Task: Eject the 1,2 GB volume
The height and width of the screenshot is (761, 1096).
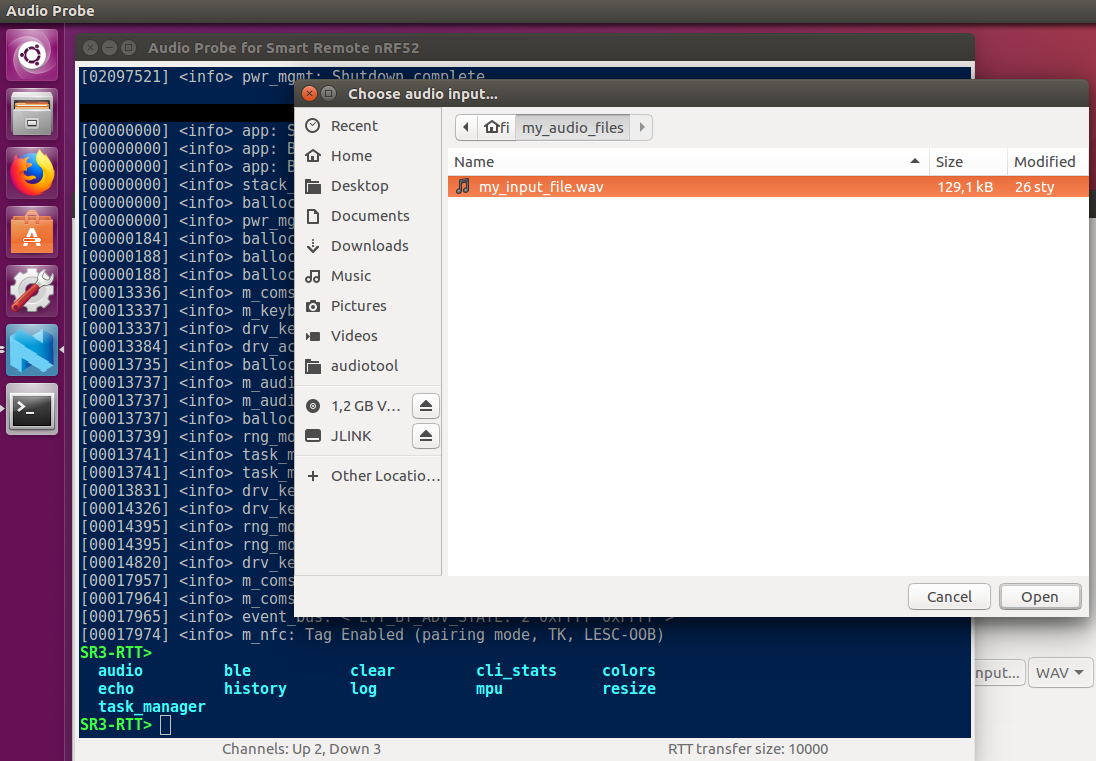Action: click(x=426, y=406)
